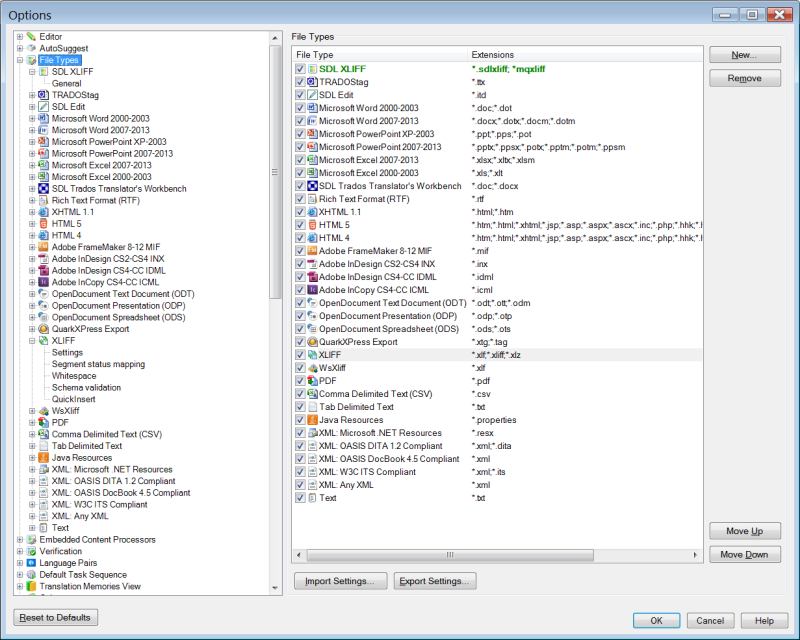Click the SDL XLIFF icon in file type list

(x=313, y=69)
